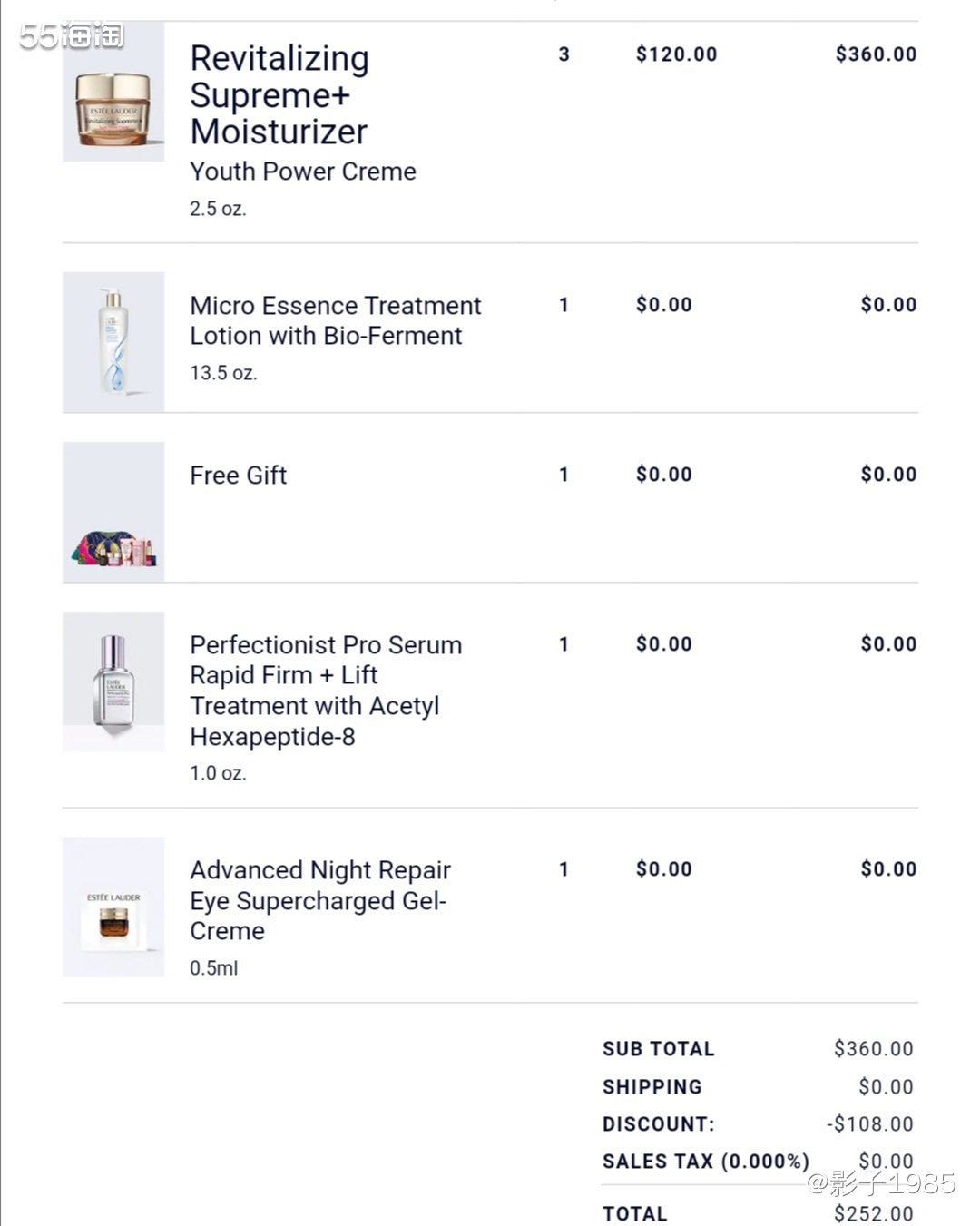The width and height of the screenshot is (980, 1226).
Task: Click the $120.00 unit price for the moisturizer
Action: (x=676, y=54)
